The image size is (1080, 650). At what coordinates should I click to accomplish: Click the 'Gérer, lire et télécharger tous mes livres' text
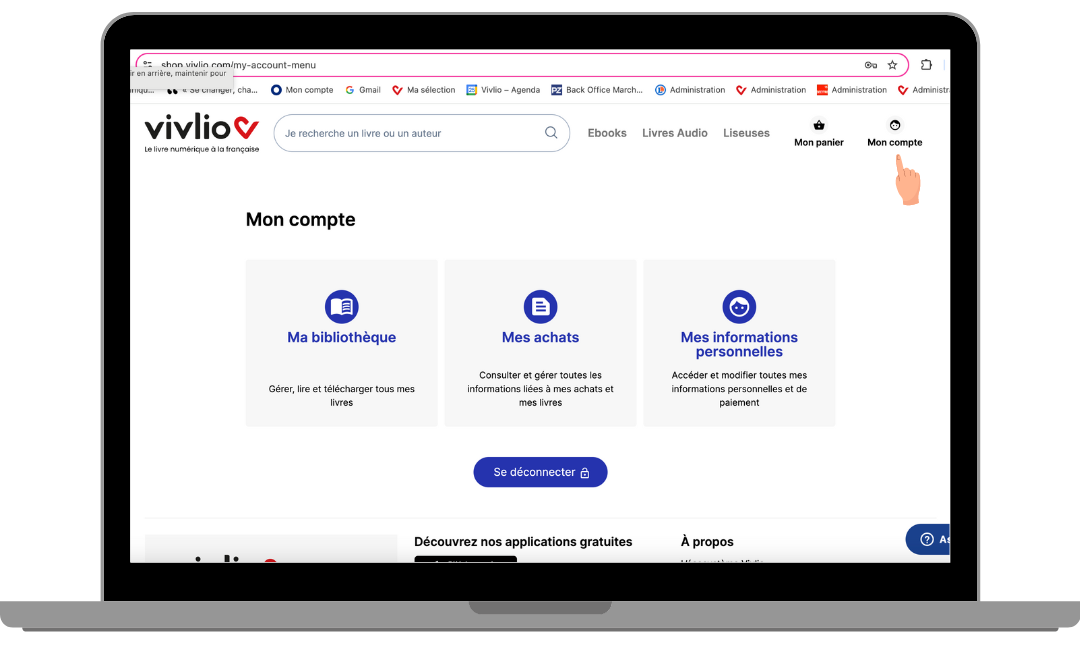[x=342, y=395]
